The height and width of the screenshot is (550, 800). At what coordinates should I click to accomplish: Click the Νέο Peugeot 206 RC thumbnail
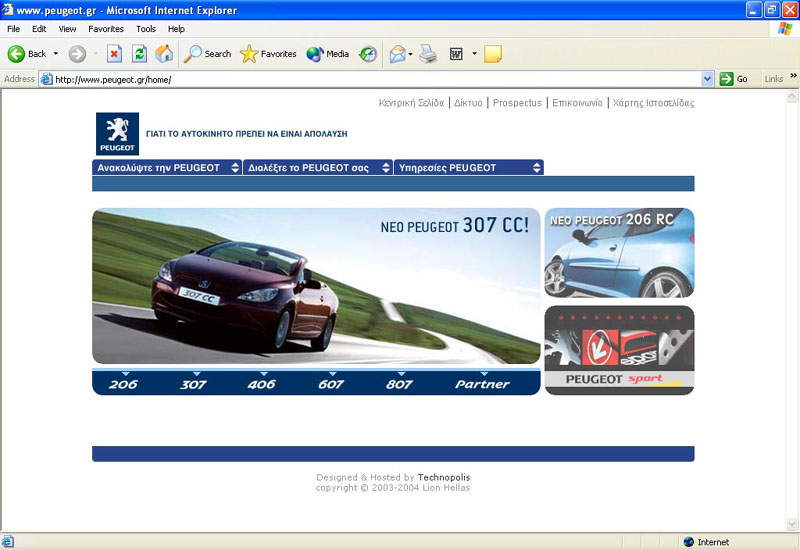click(x=619, y=253)
